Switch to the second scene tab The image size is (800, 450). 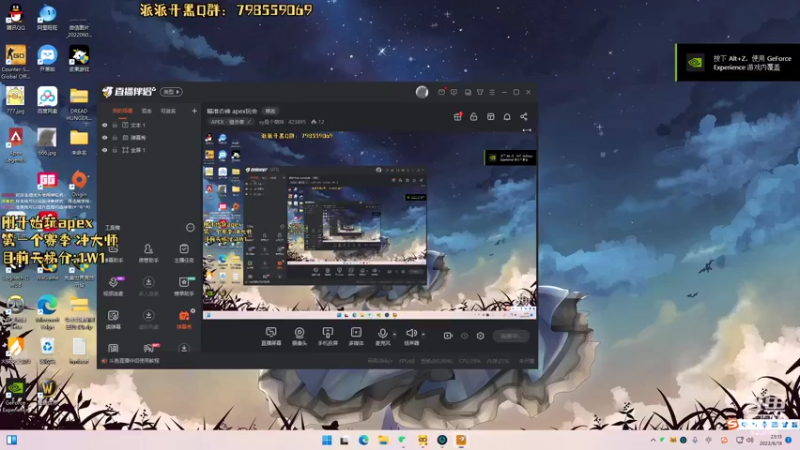click(146, 111)
